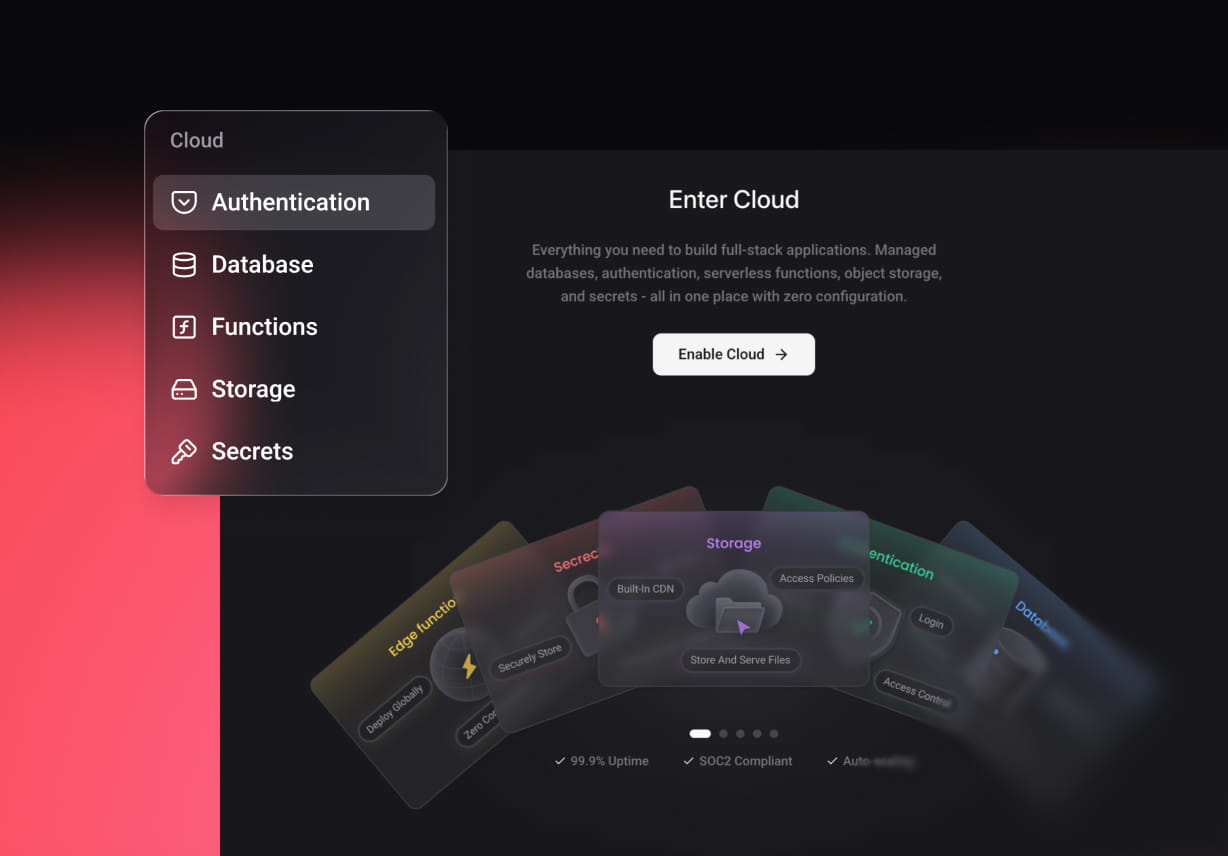Click the lightning globe icon
This screenshot has width=1228, height=856.
coord(462,665)
